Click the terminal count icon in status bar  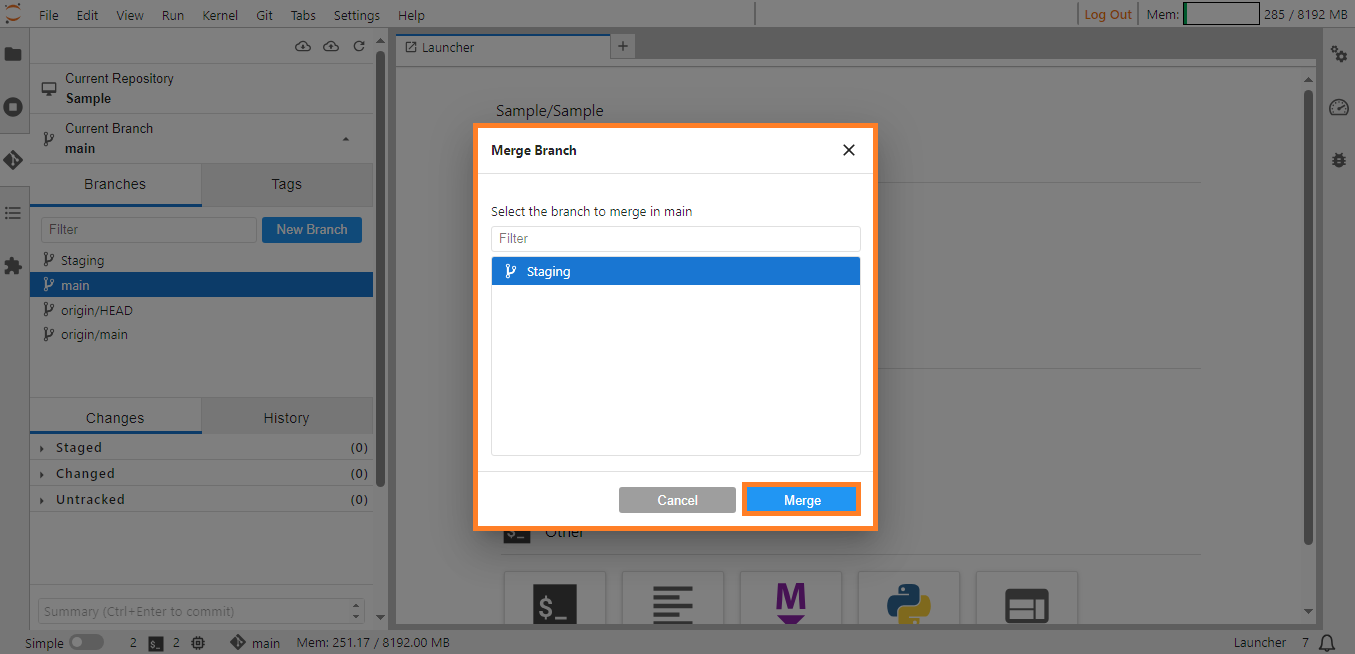tap(156, 643)
